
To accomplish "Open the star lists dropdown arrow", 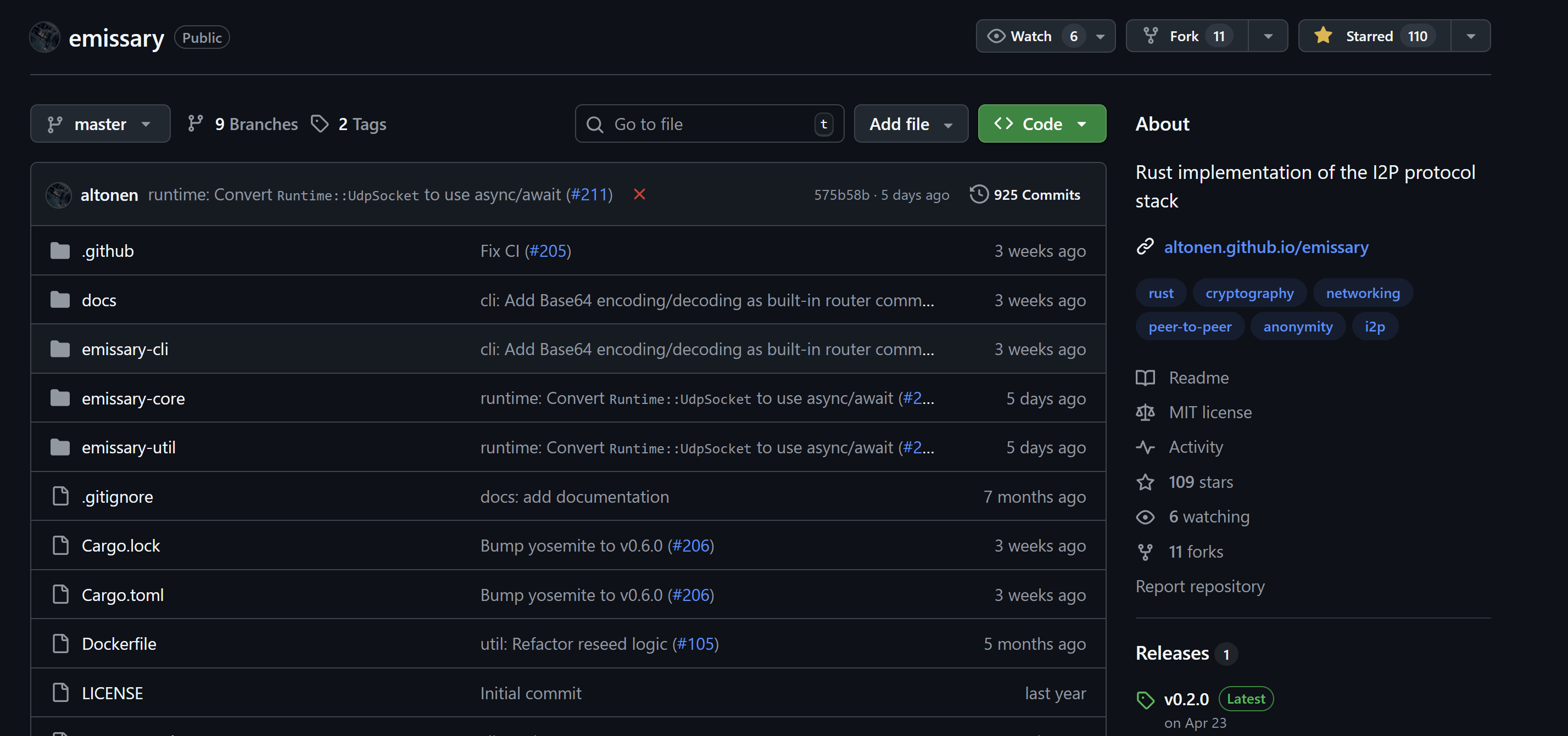I will click(x=1471, y=36).
